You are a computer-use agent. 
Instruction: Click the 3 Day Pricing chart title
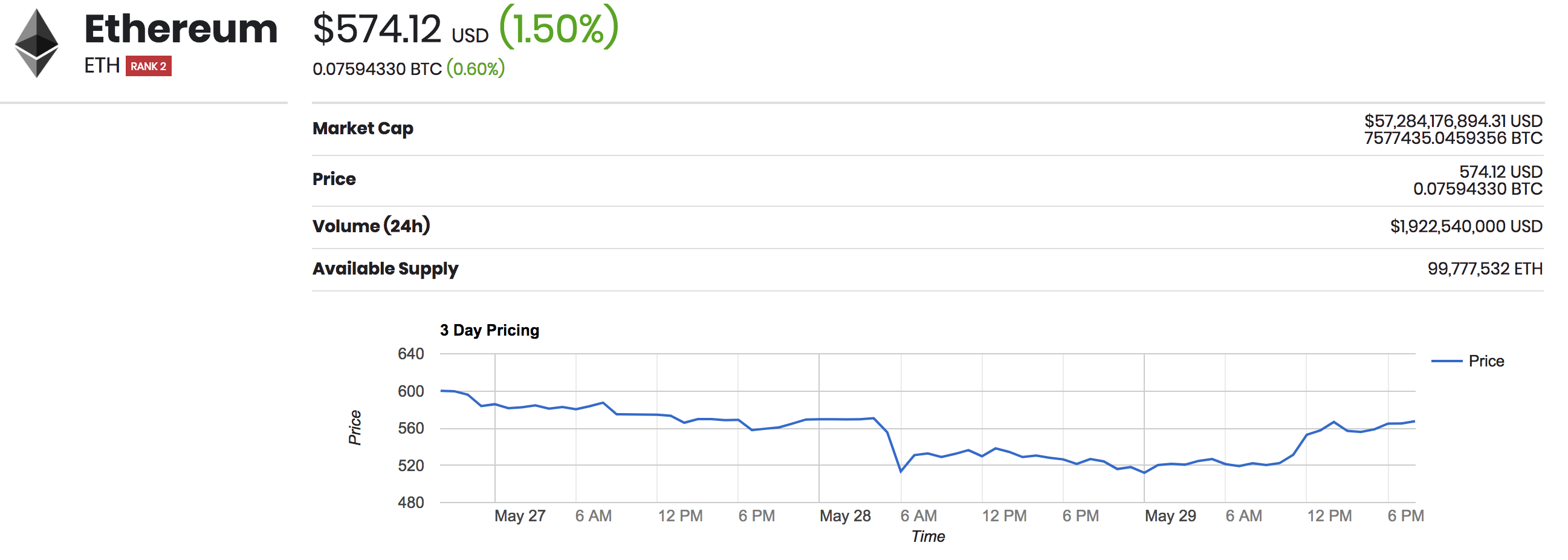pos(490,330)
